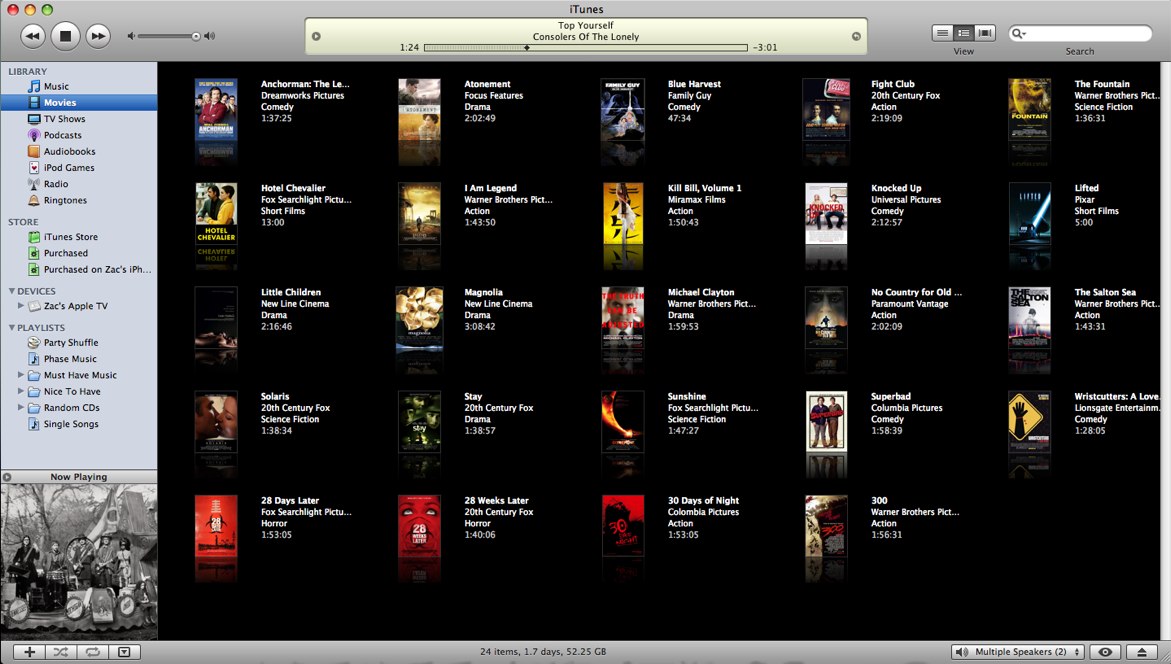This screenshot has width=1171, height=664.
Task: Switch to list view
Action: 942,33
